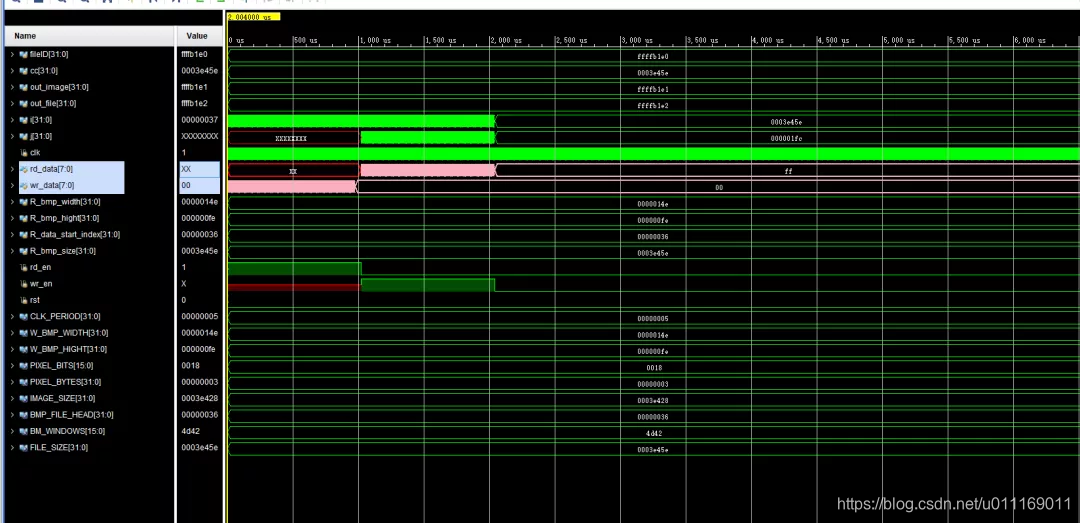Click the bus icon beside R_data_start_index
The height and width of the screenshot is (523, 1080).
click(x=23, y=235)
